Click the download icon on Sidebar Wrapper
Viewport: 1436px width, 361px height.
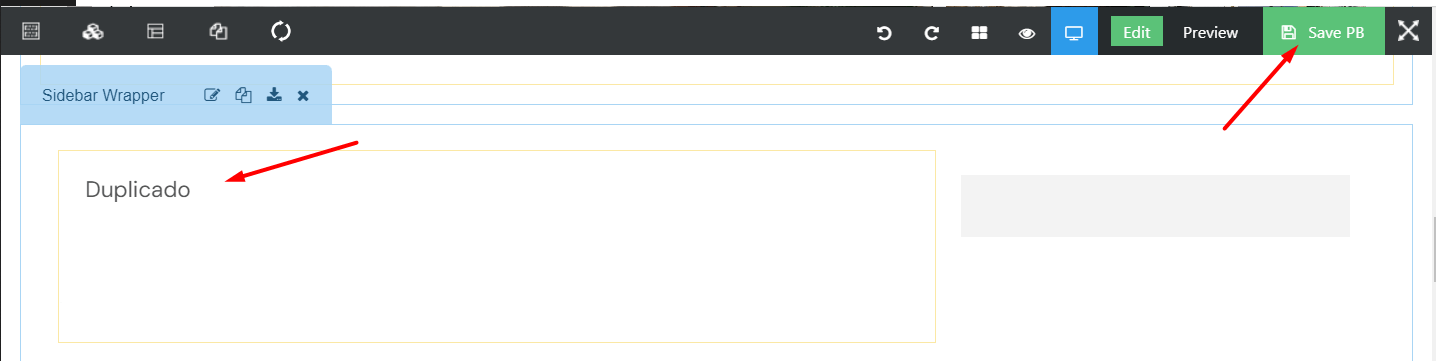[274, 95]
